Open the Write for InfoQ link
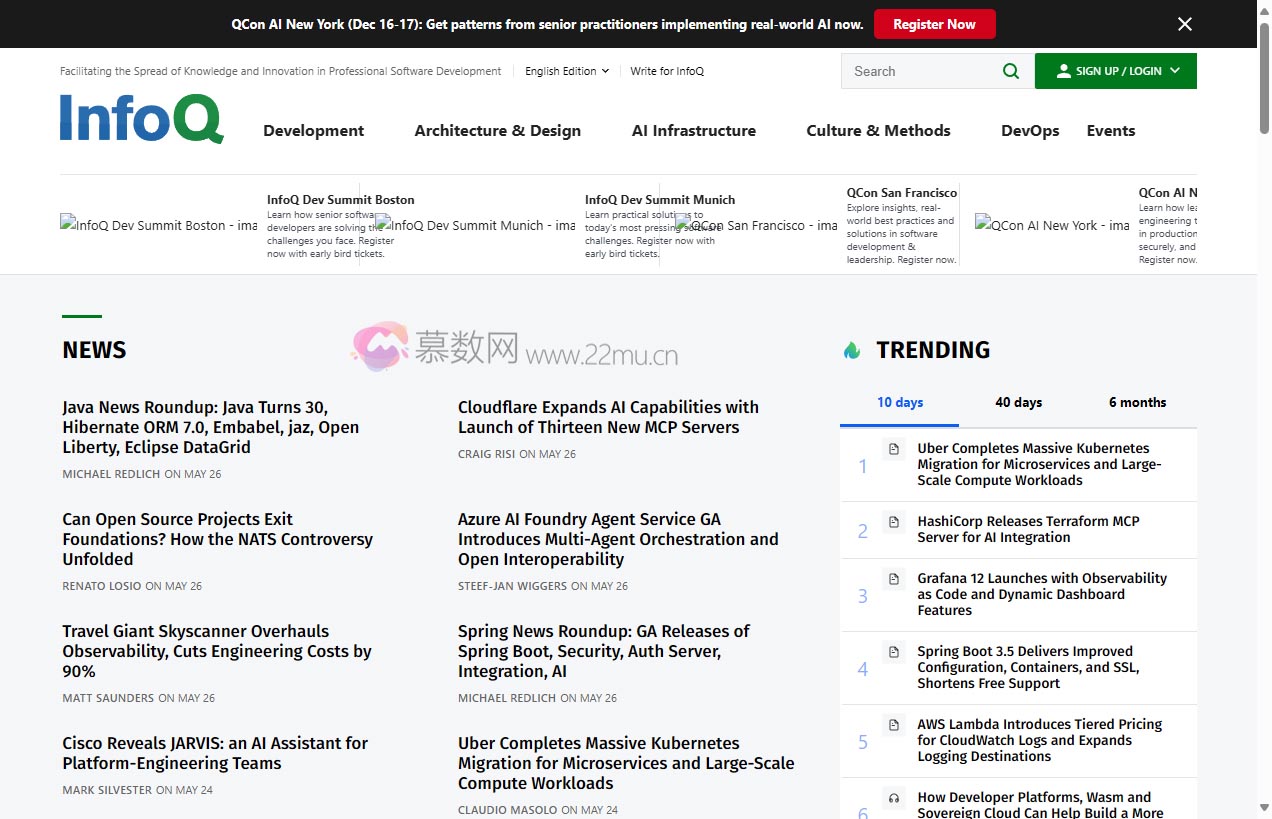1272x819 pixels. click(667, 71)
